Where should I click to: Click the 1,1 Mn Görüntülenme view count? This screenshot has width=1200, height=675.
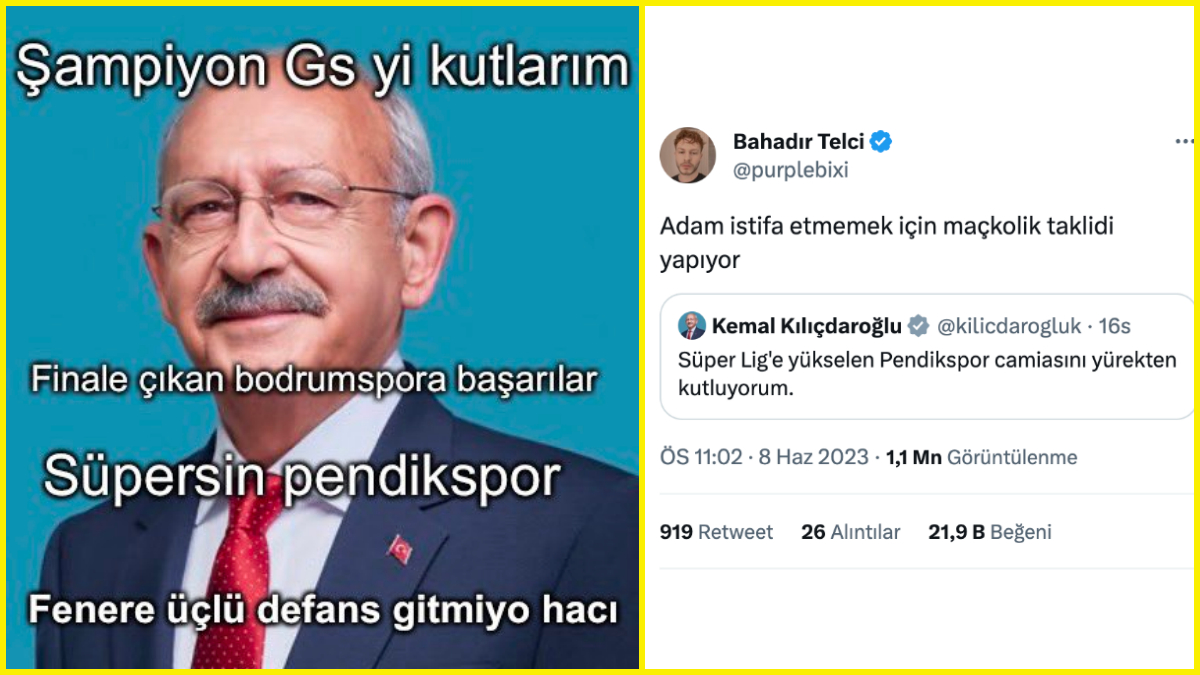tap(982, 457)
